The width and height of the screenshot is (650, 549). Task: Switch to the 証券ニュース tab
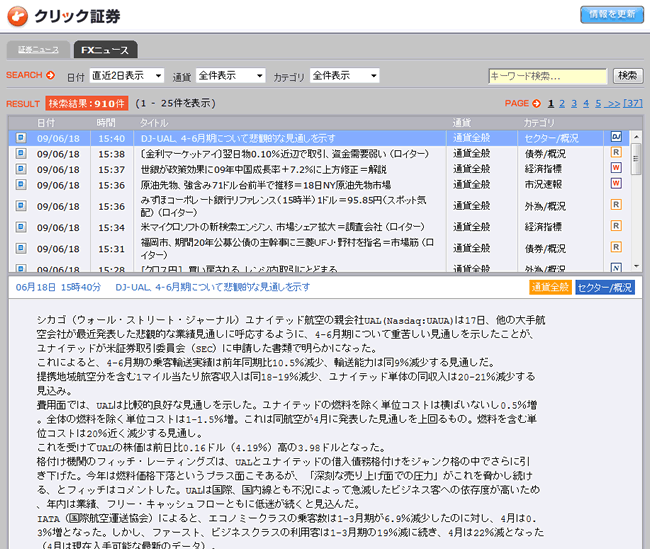(x=38, y=50)
